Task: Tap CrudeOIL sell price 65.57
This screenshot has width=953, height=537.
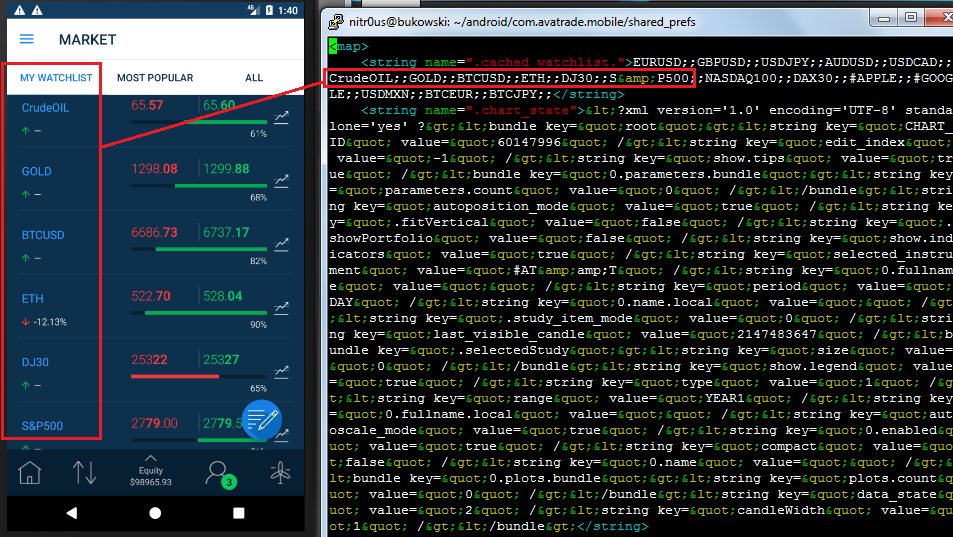Action: click(147, 105)
